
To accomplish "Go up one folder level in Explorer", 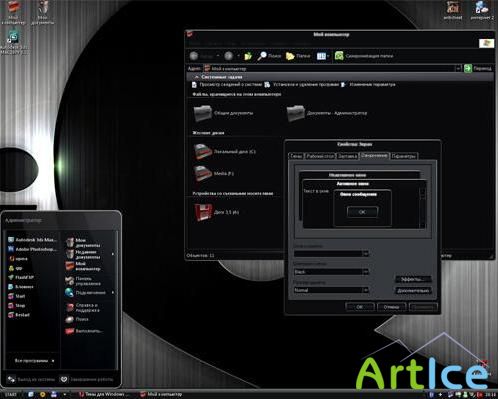I will [x=248, y=56].
